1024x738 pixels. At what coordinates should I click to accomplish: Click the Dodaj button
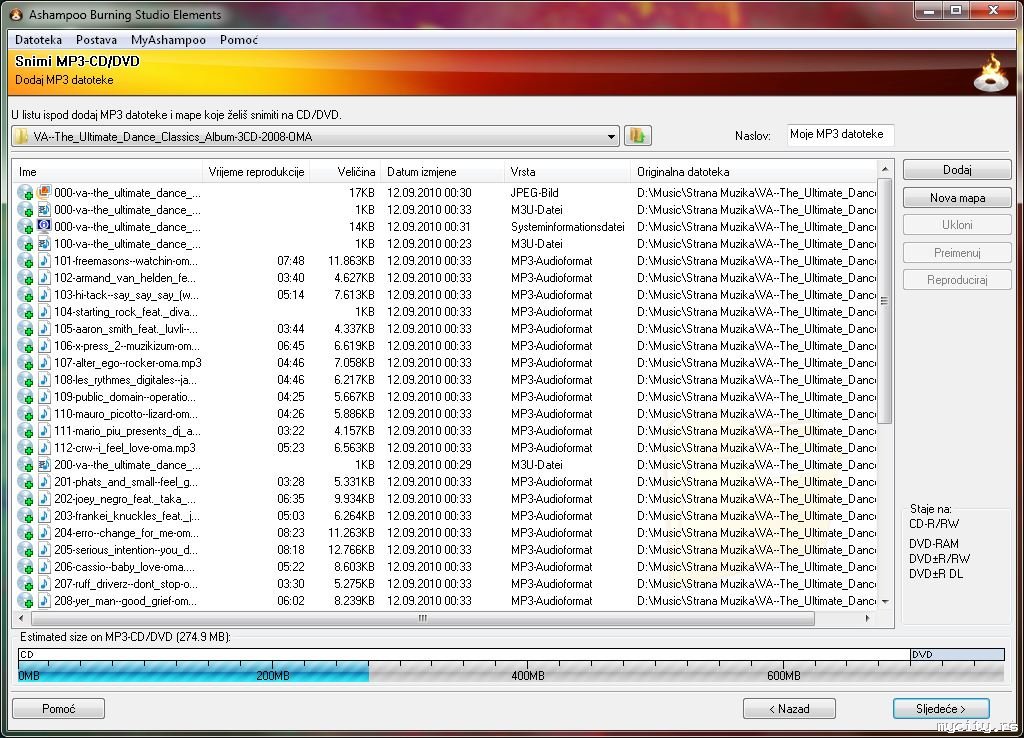coord(957,170)
